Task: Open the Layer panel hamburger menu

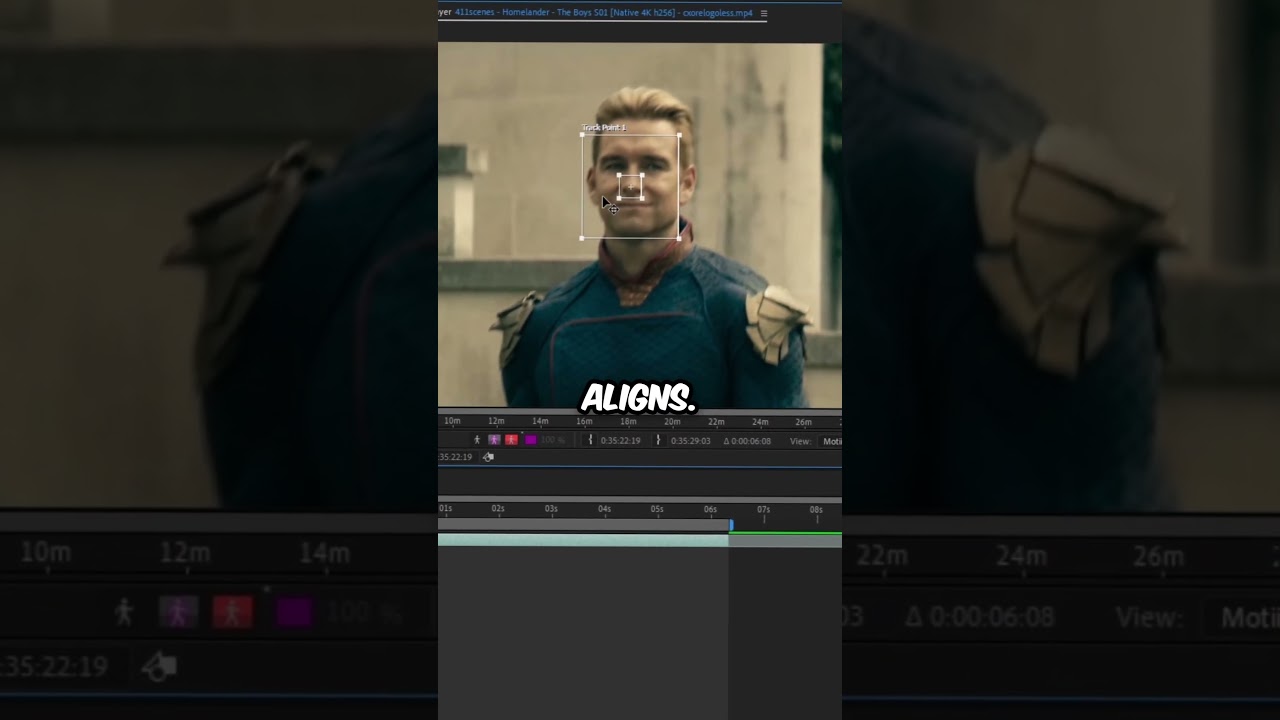Action: click(x=764, y=13)
